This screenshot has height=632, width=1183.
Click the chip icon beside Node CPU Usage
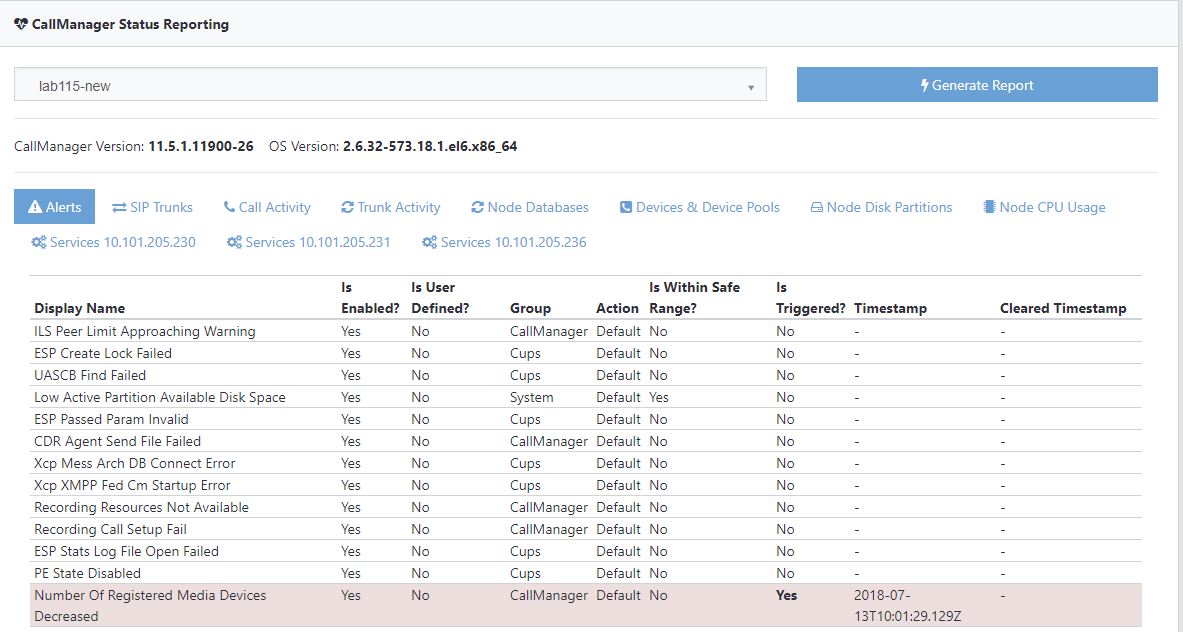click(x=989, y=207)
